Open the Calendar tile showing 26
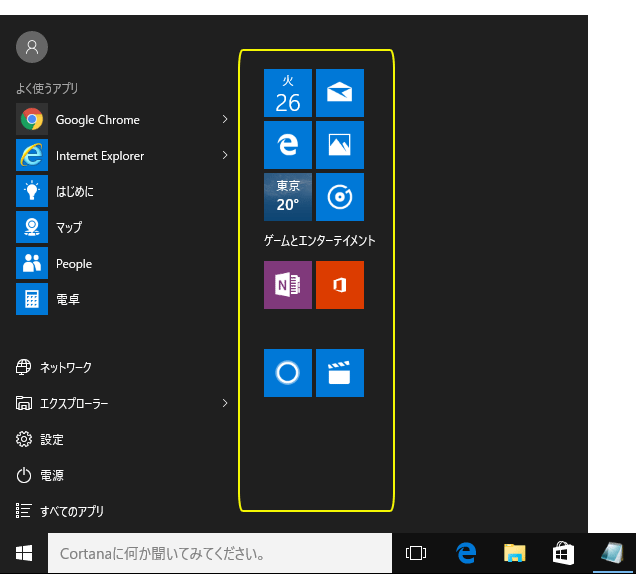Image resolution: width=636 pixels, height=574 pixels. pyautogui.click(x=288, y=93)
